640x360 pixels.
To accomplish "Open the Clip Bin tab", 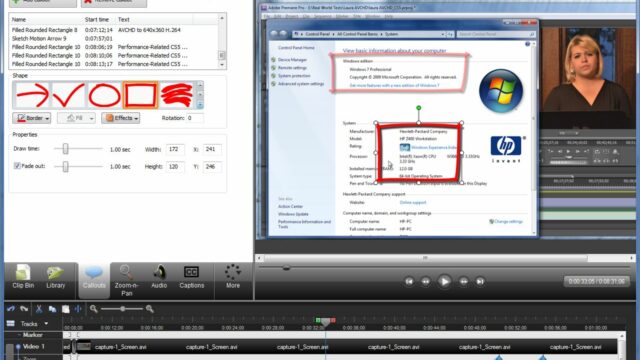I will pyautogui.click(x=23, y=277).
